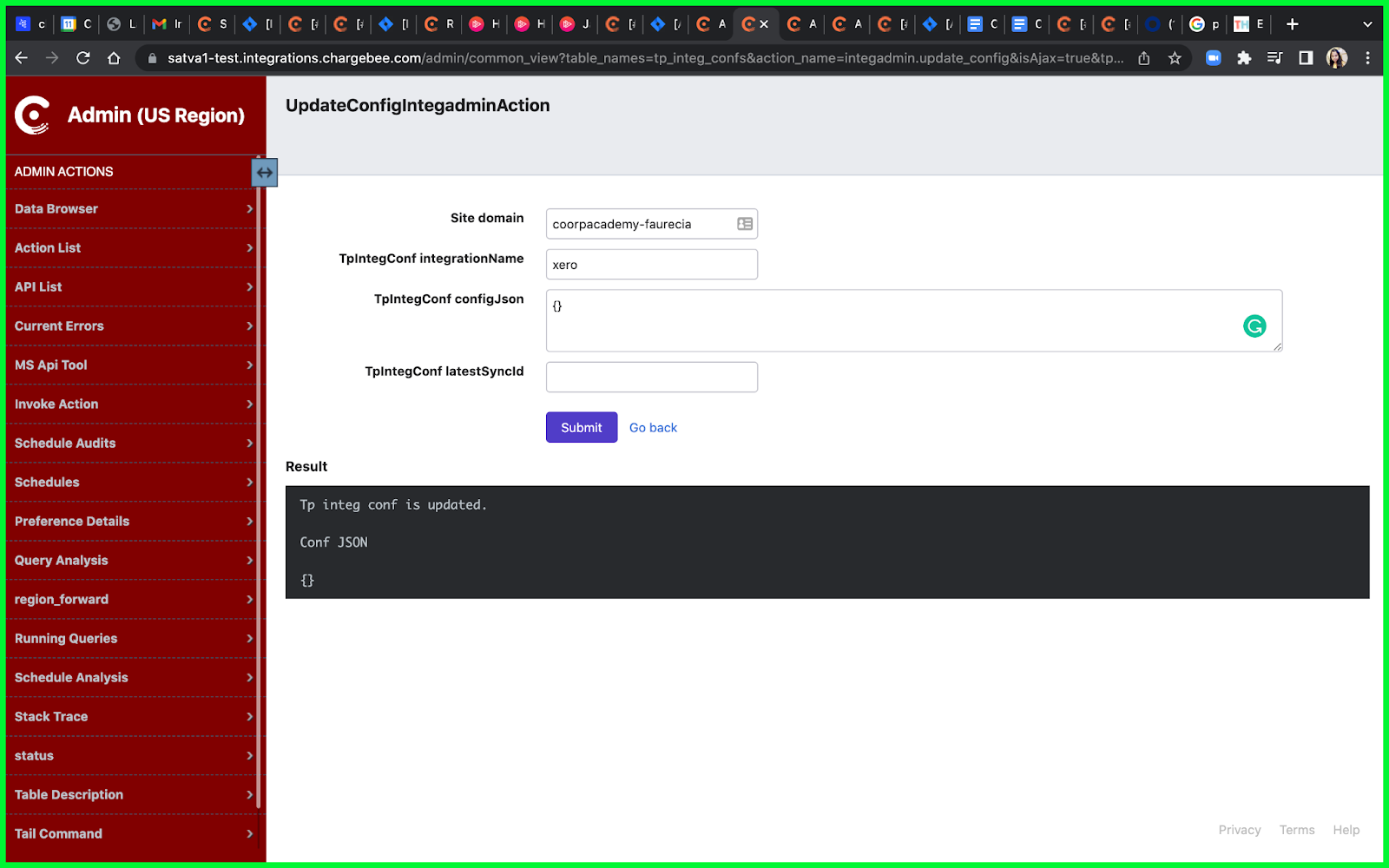This screenshot has height=868, width=1389.
Task: Reload the page with the browser refresh icon
Action: 83,58
